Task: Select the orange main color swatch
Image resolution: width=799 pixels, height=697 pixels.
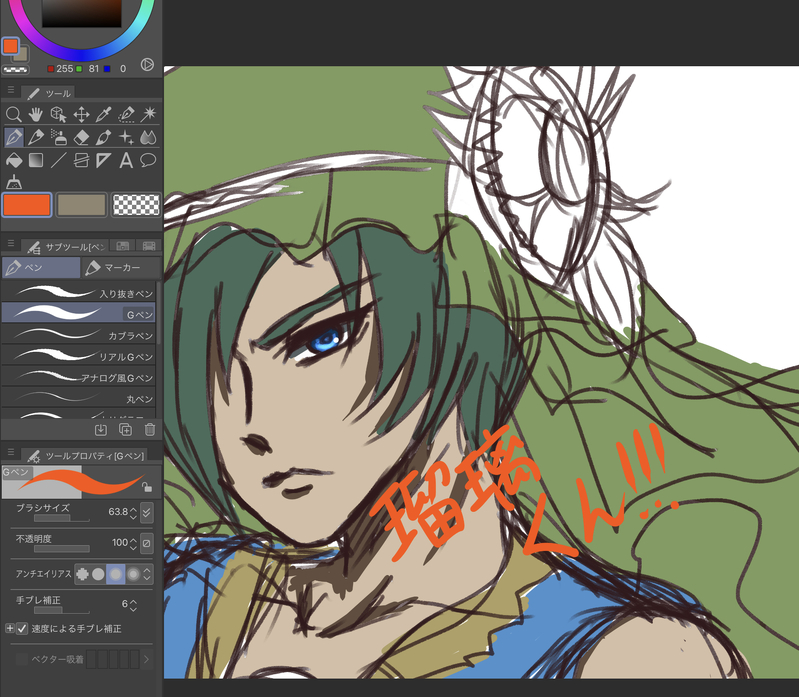Action: pyautogui.click(x=27, y=205)
